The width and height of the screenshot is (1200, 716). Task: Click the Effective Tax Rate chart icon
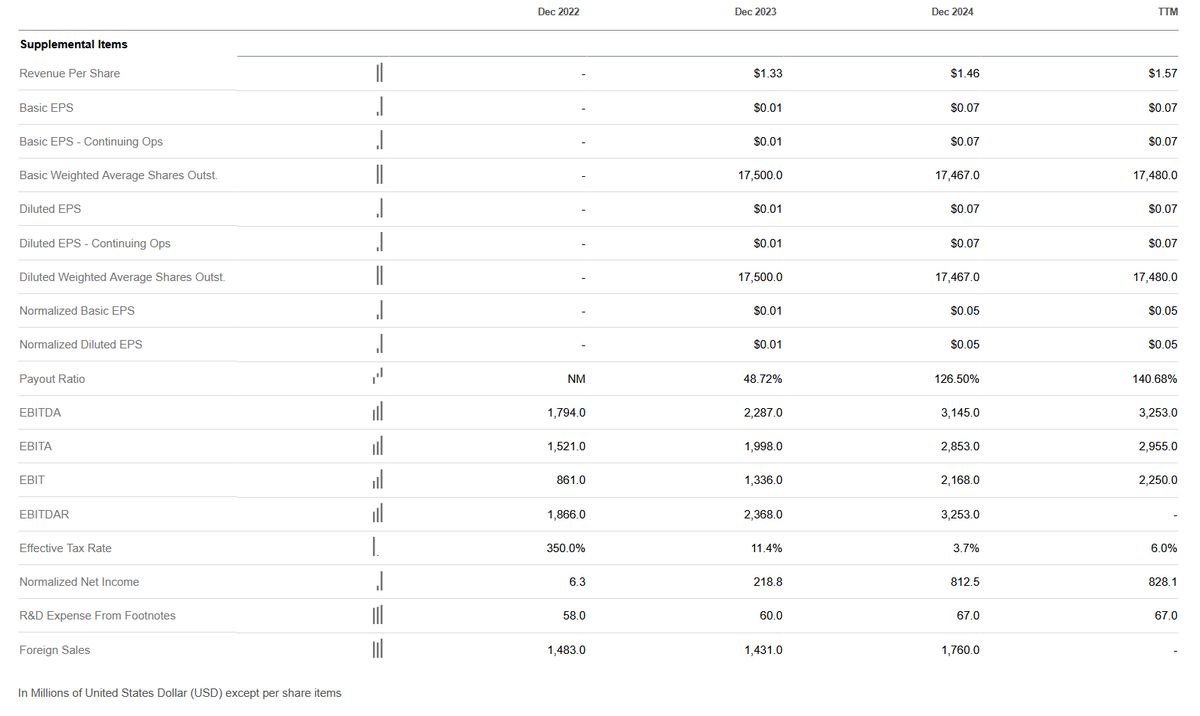376,548
